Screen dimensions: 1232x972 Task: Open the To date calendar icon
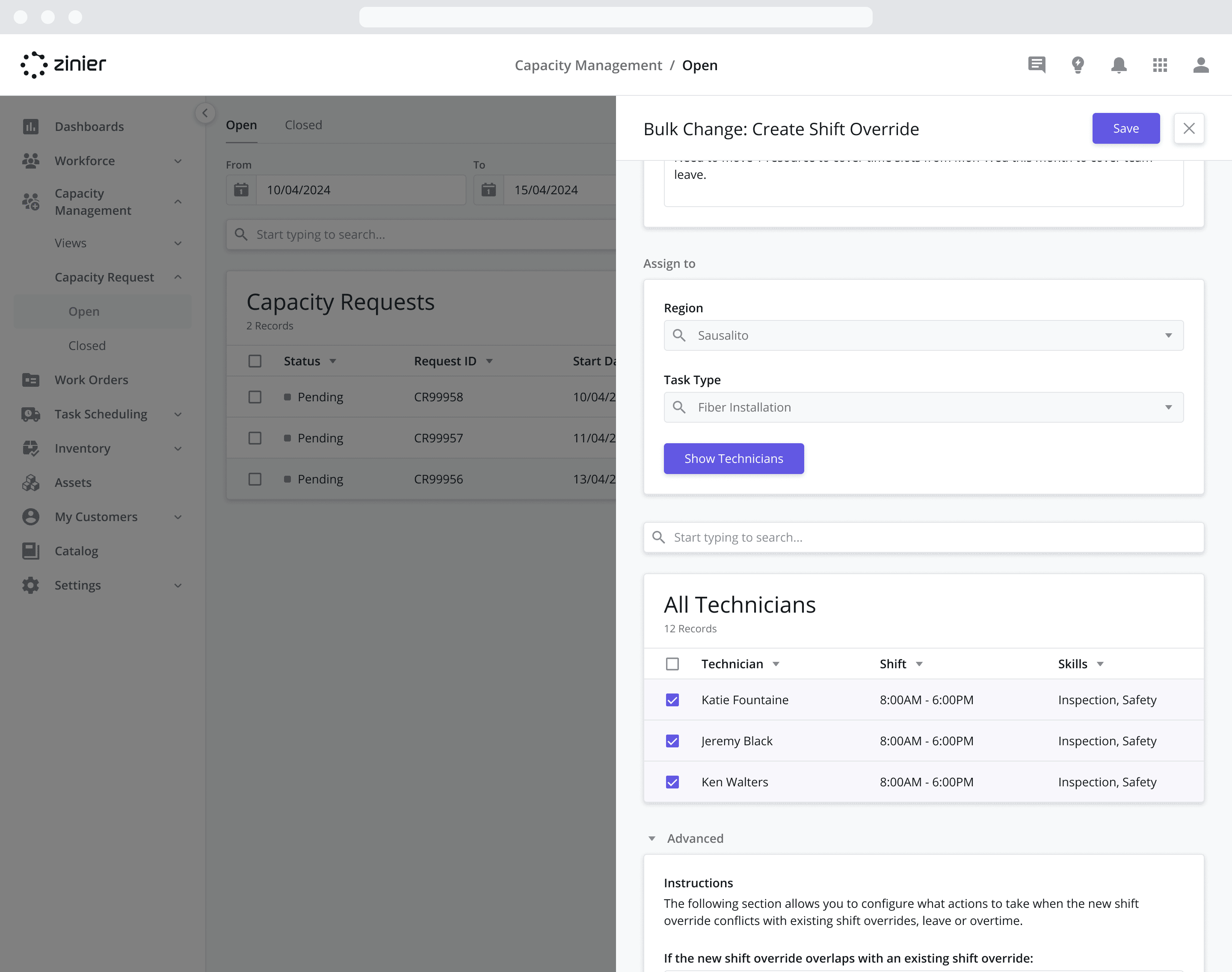pyautogui.click(x=489, y=190)
